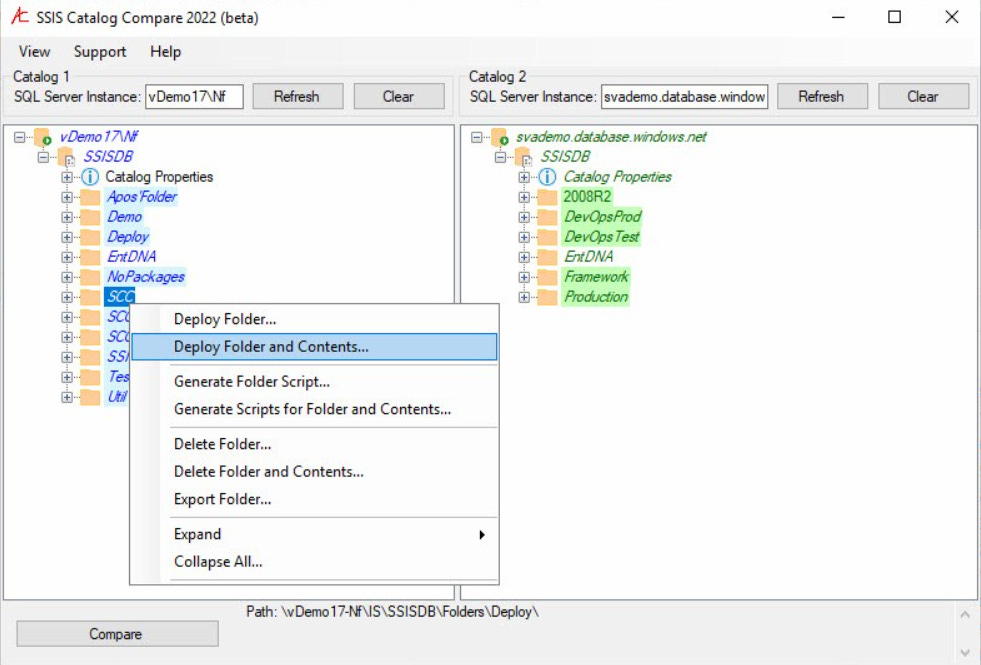The height and width of the screenshot is (665, 981).
Task: Focus Catalog 1 SQL Server Instance field
Action: click(194, 97)
